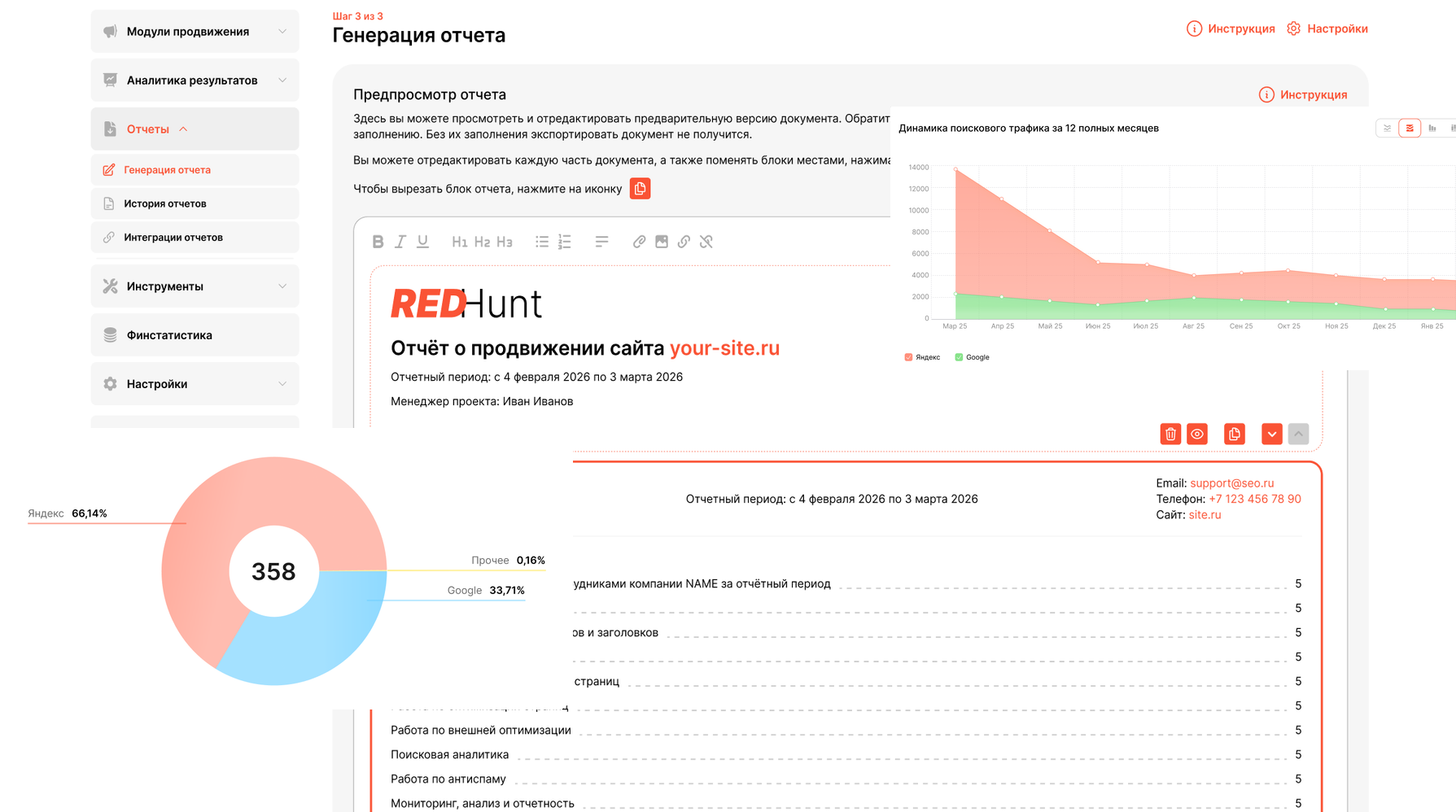
Task: Open Генерация отчета in the sidebar
Action: pos(195,169)
